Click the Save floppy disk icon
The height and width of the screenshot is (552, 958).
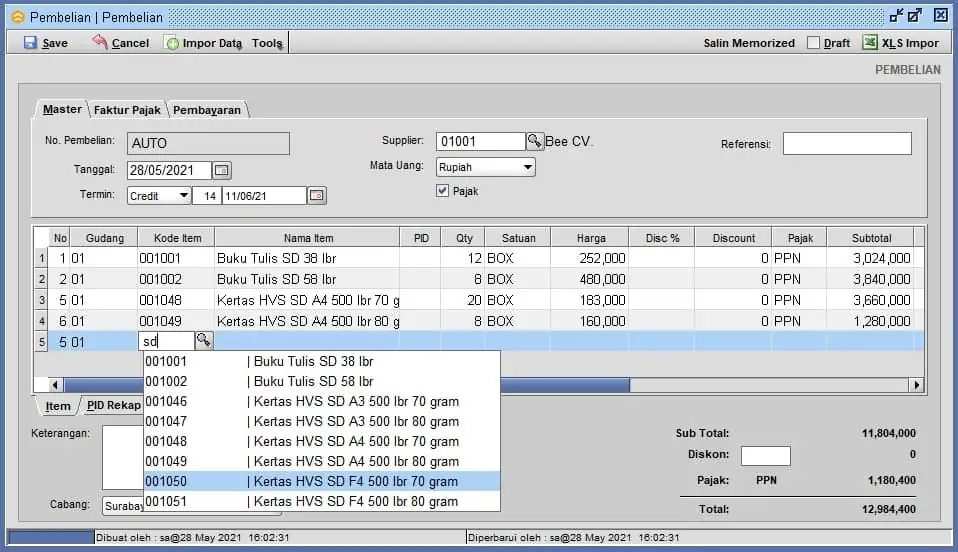[30, 43]
